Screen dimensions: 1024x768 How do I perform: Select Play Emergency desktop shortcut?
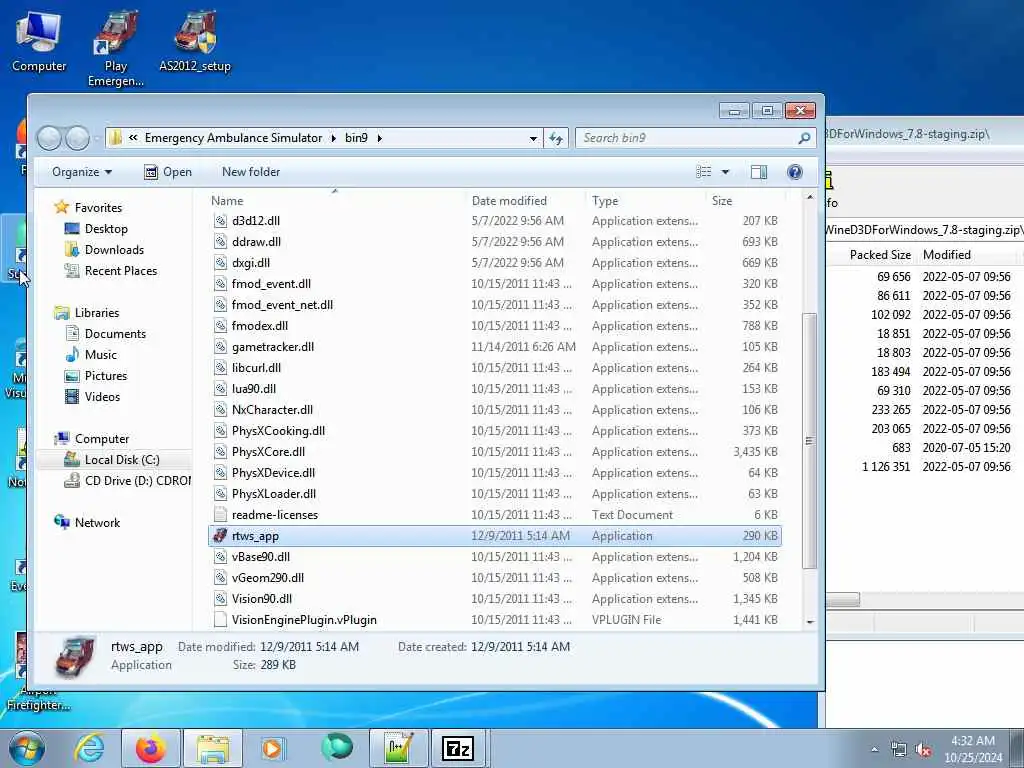click(x=116, y=49)
